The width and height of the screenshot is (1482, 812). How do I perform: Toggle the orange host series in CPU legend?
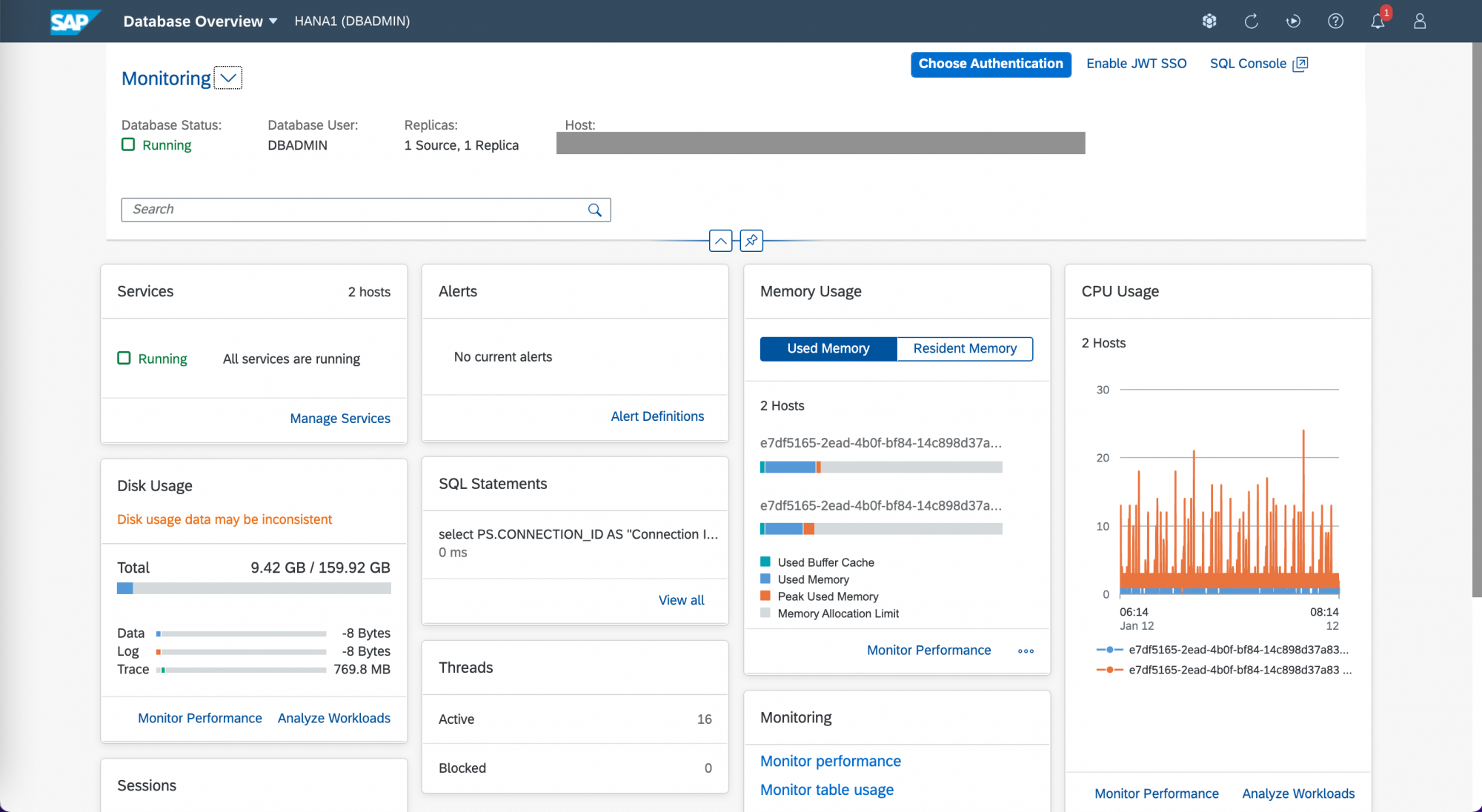1223,670
